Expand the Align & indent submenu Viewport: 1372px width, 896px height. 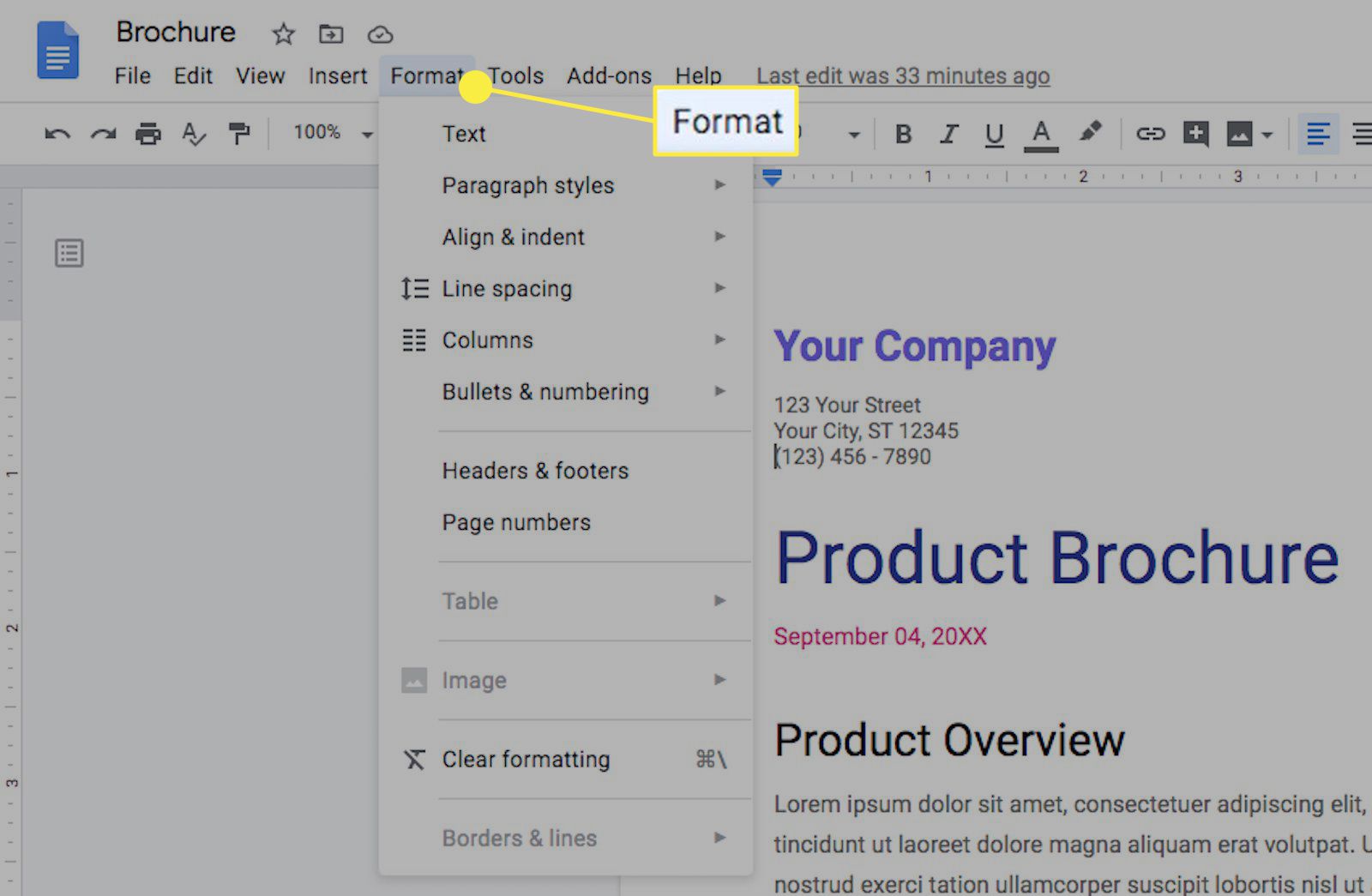pos(566,237)
